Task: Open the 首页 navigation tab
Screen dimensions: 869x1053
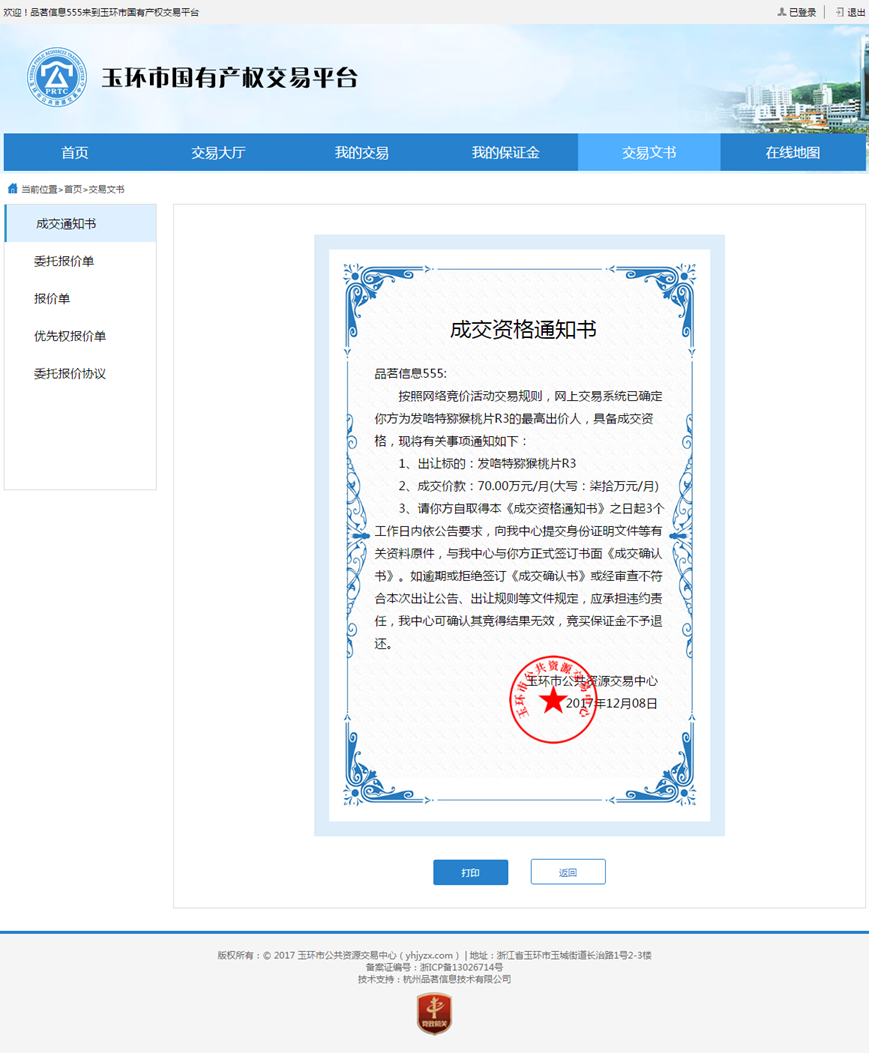Action: 75,152
